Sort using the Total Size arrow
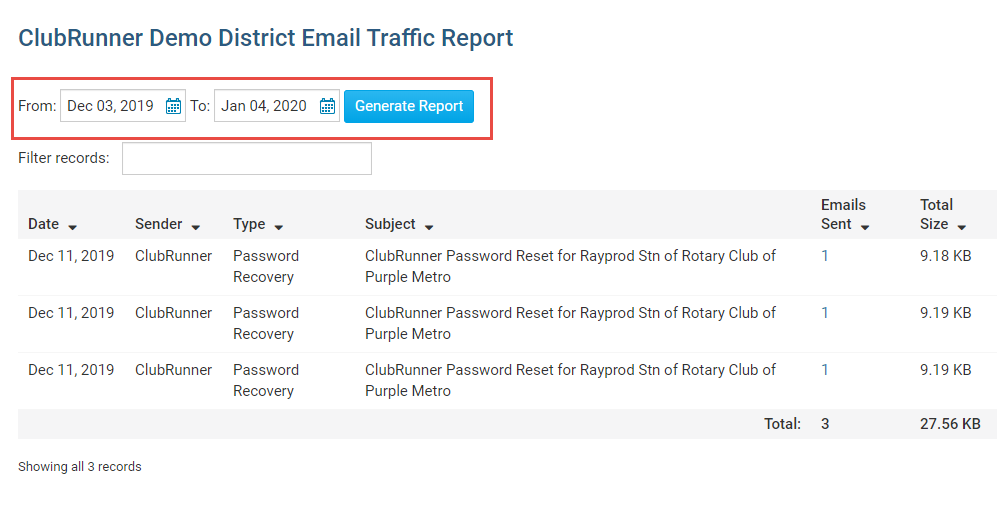Viewport: 998px width, 515px height. pyautogui.click(x=962, y=227)
